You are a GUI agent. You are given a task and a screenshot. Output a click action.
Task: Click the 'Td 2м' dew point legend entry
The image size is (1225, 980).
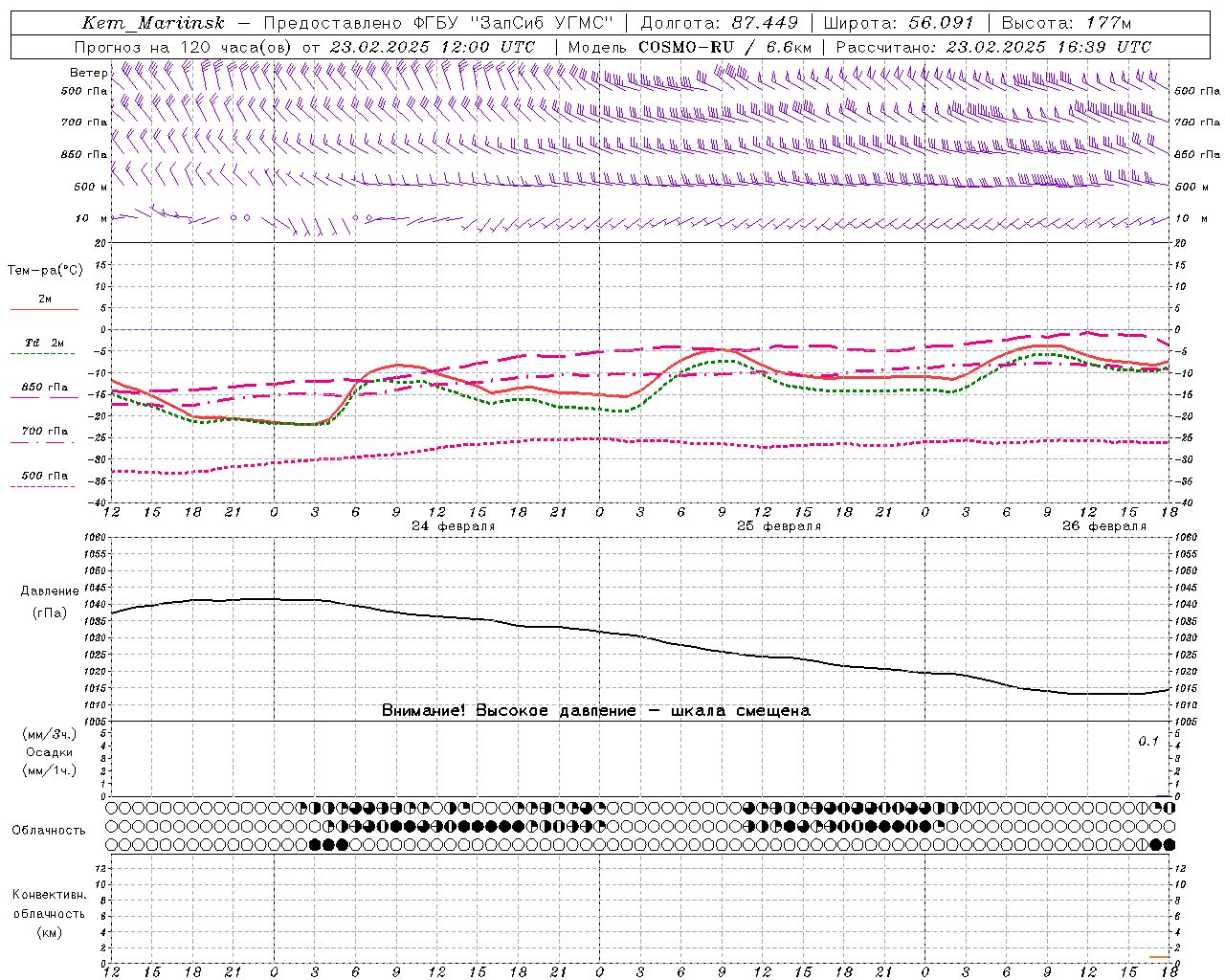point(45,343)
